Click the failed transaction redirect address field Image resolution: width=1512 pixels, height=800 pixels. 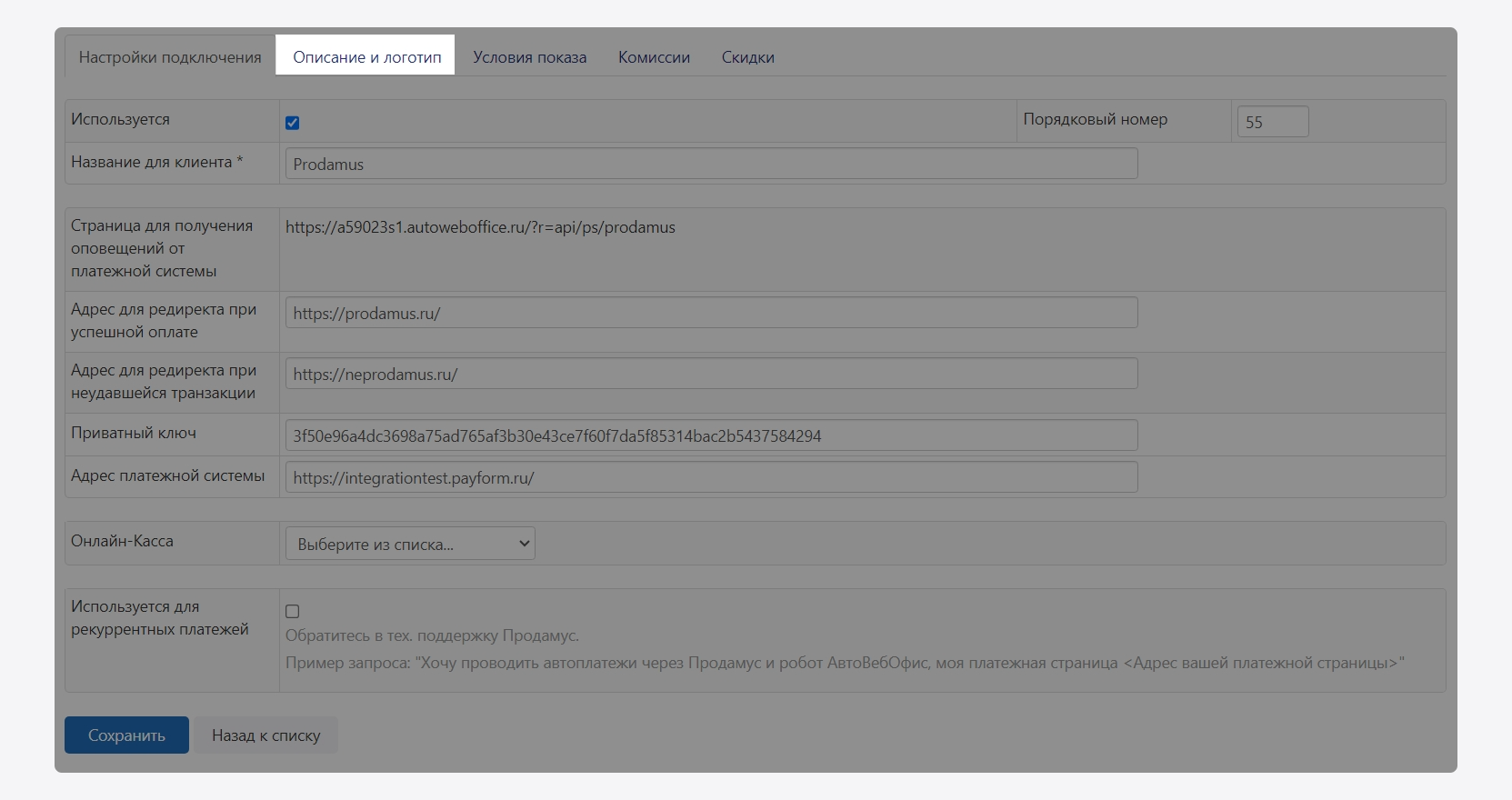click(x=710, y=374)
